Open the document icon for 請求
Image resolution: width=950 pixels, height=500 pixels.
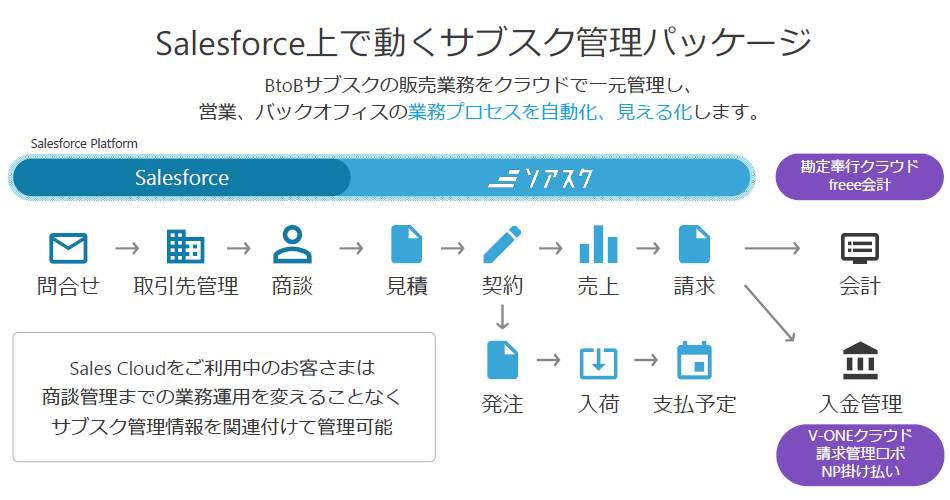[694, 244]
